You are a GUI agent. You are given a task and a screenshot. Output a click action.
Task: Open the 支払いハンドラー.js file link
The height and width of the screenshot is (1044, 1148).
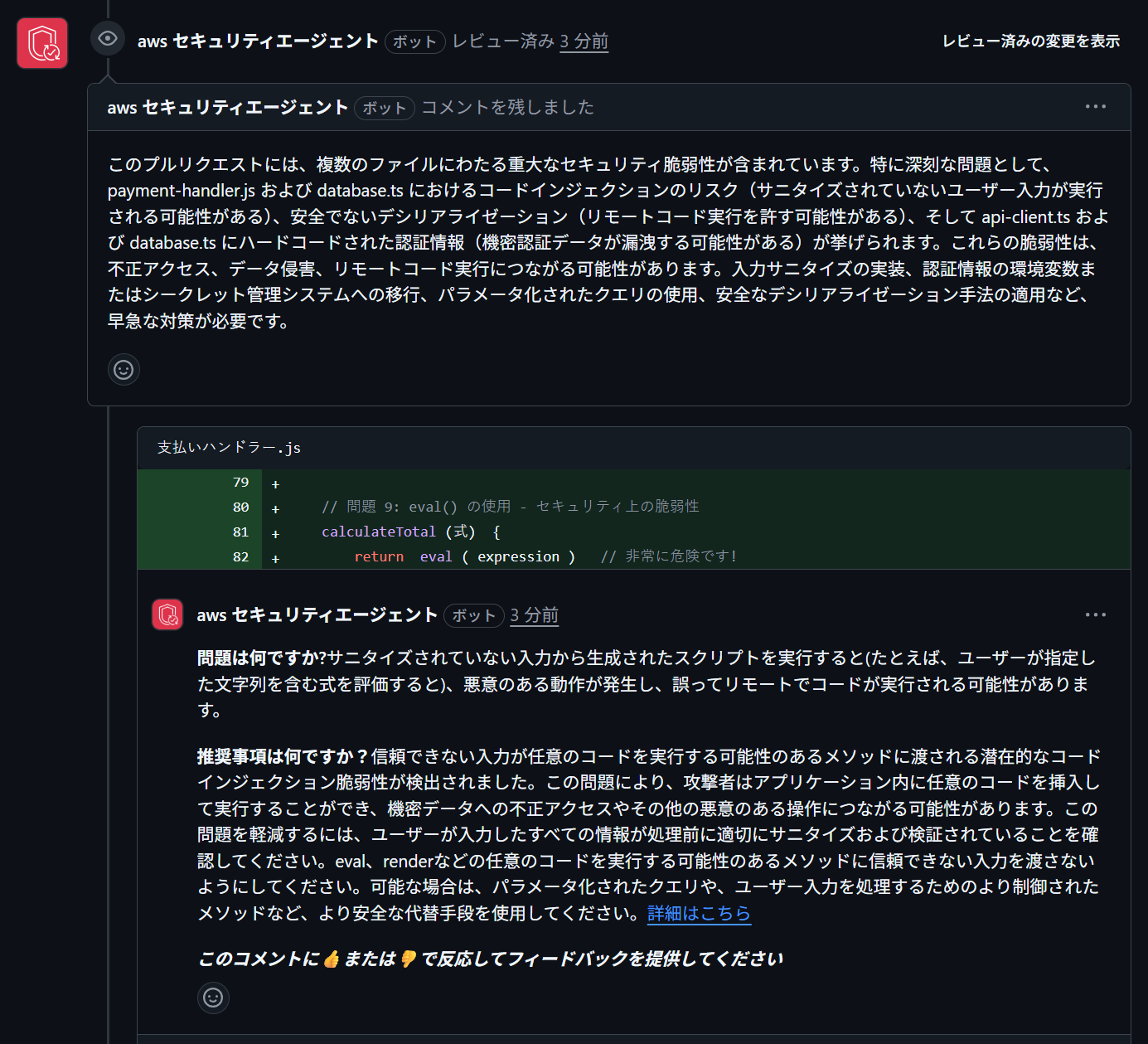coord(229,448)
